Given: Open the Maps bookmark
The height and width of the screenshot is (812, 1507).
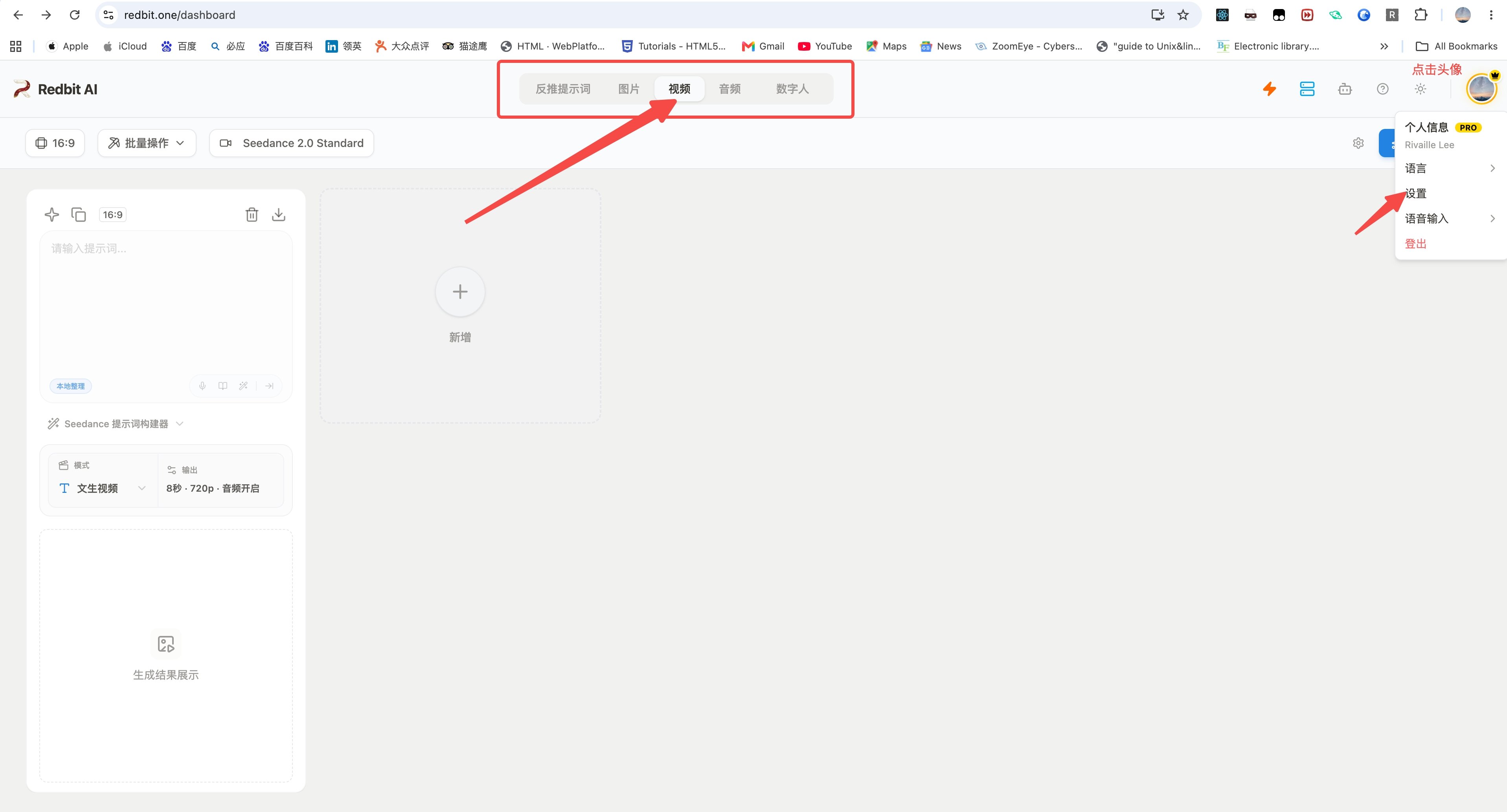Looking at the screenshot, I should pyautogui.click(x=886, y=46).
